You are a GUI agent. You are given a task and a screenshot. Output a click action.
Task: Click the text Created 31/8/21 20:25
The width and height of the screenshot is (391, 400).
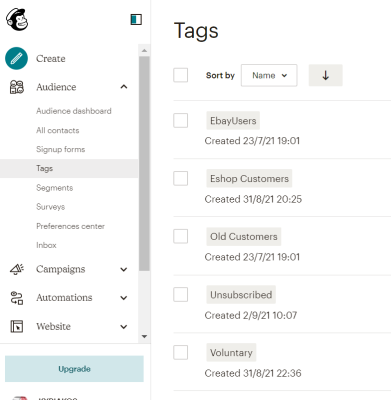tap(253, 199)
